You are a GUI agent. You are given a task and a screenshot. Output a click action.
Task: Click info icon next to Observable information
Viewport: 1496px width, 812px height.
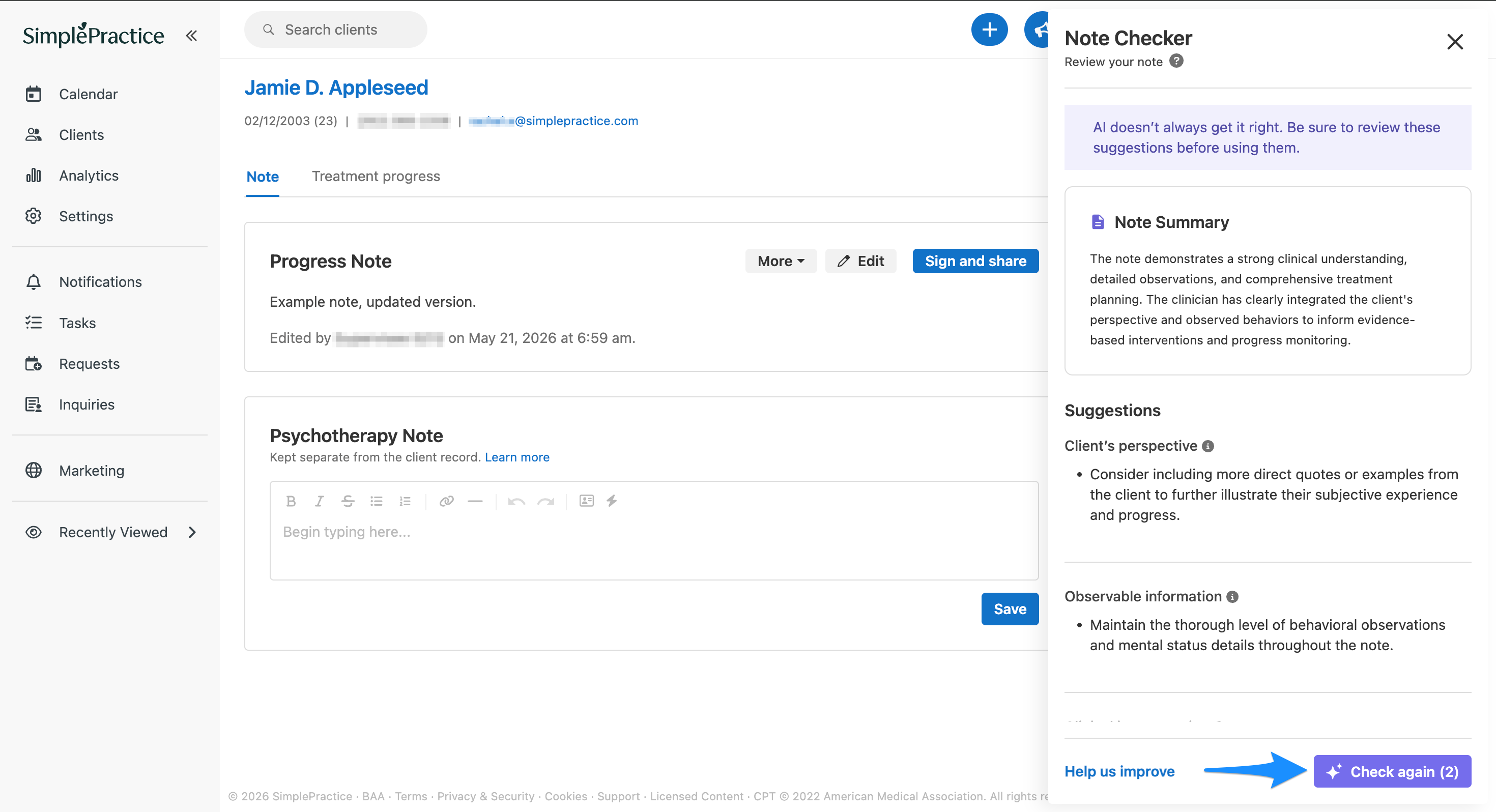(1232, 596)
